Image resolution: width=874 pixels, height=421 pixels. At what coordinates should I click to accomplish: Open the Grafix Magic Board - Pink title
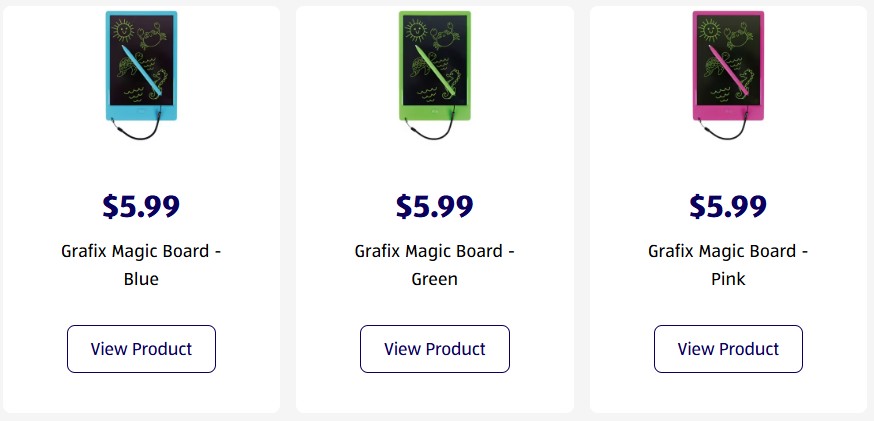coord(728,265)
